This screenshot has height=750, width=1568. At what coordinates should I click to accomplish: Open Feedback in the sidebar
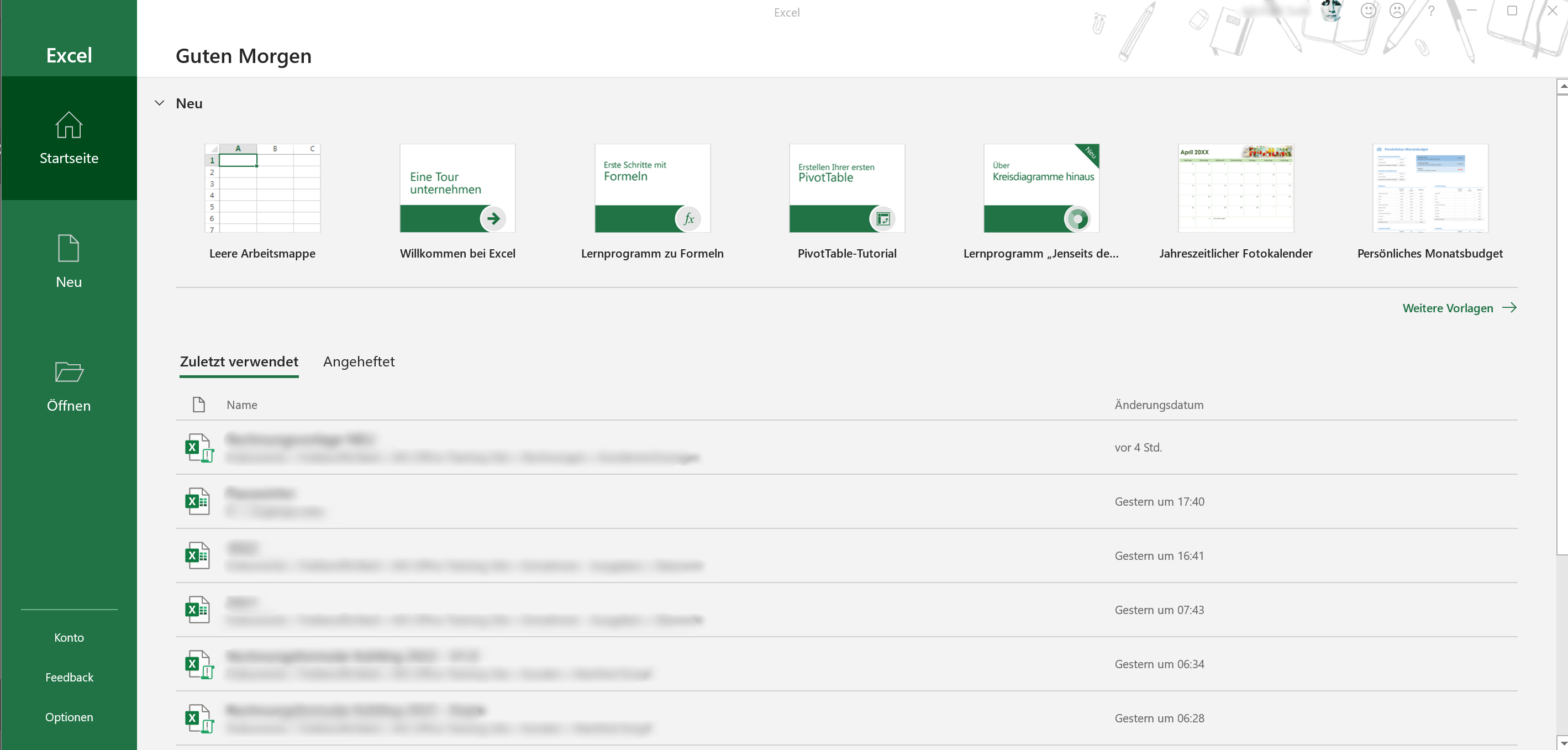click(x=70, y=677)
